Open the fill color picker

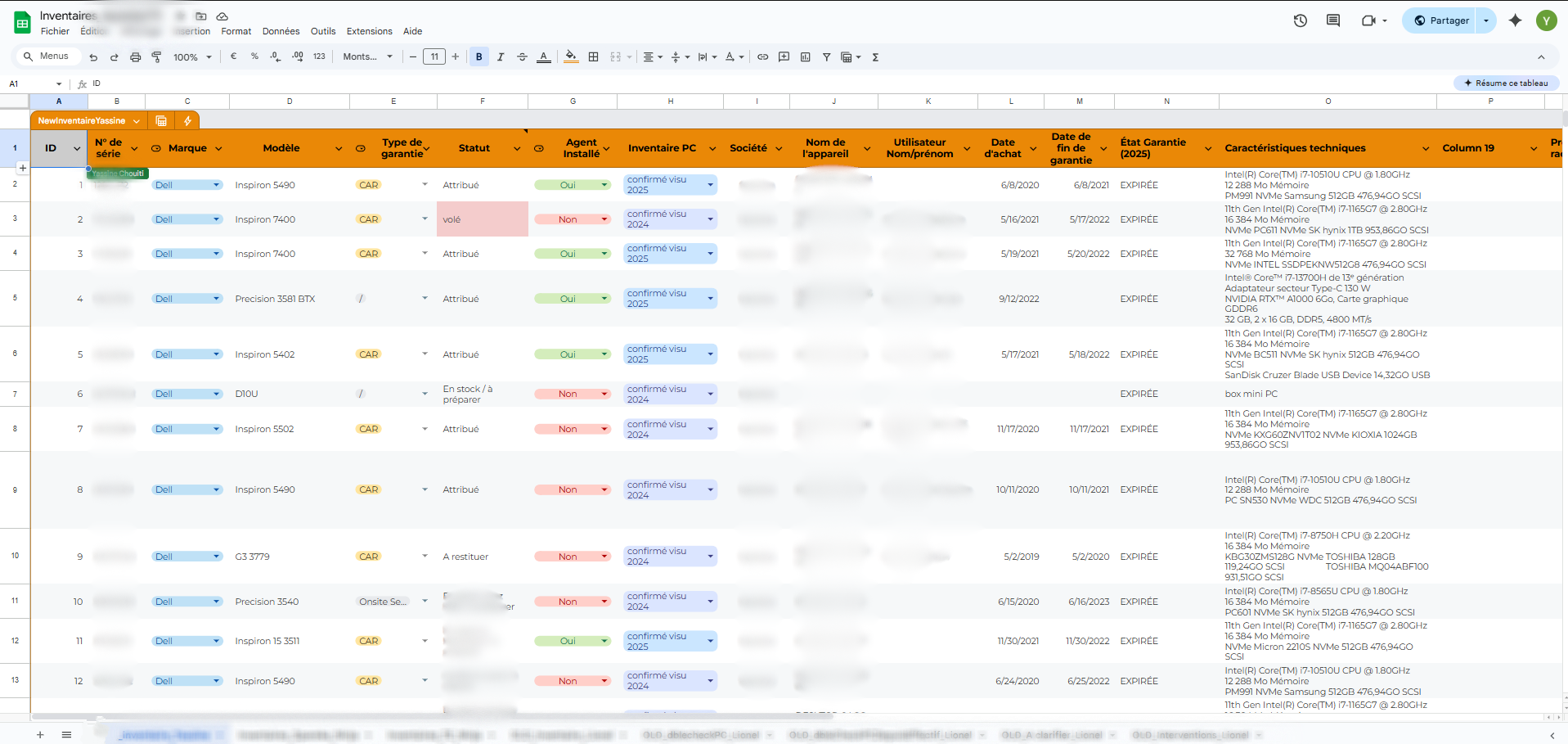click(571, 57)
